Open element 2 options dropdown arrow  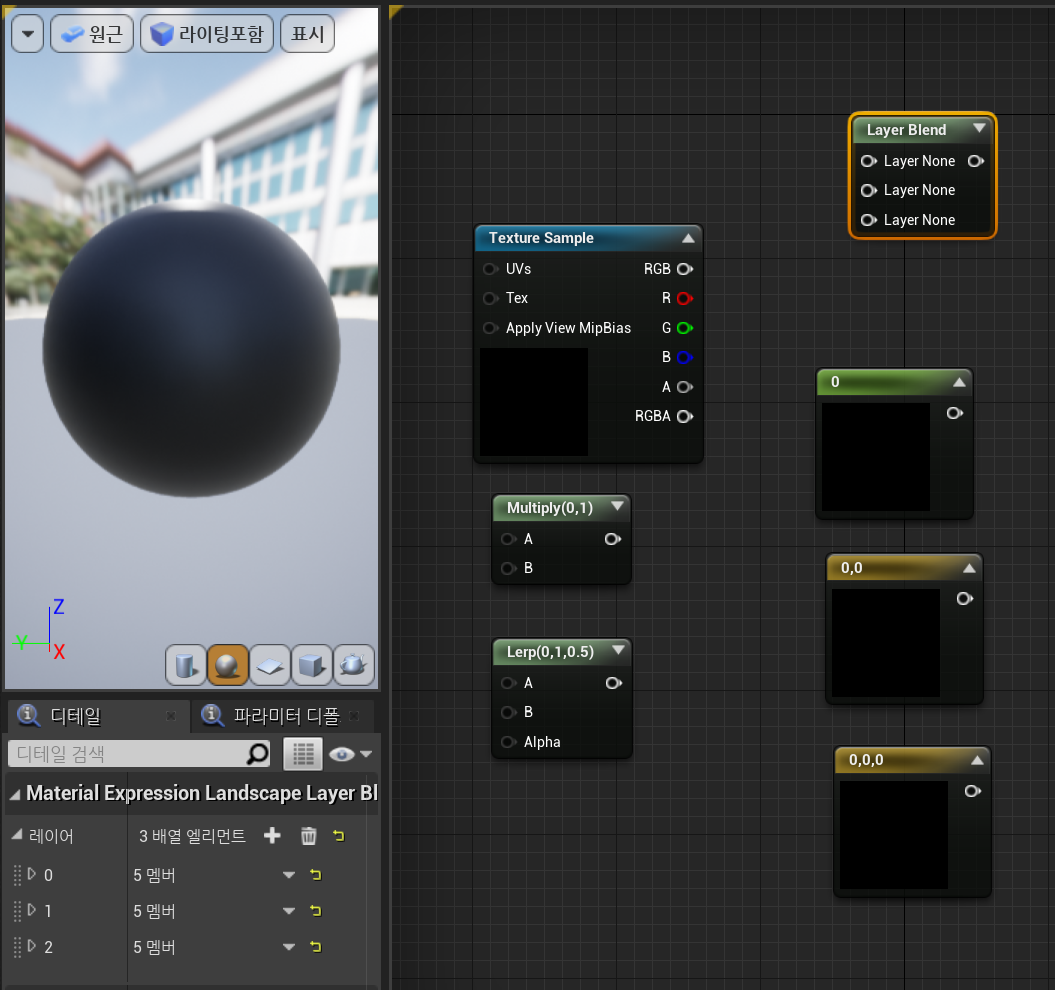click(x=289, y=947)
